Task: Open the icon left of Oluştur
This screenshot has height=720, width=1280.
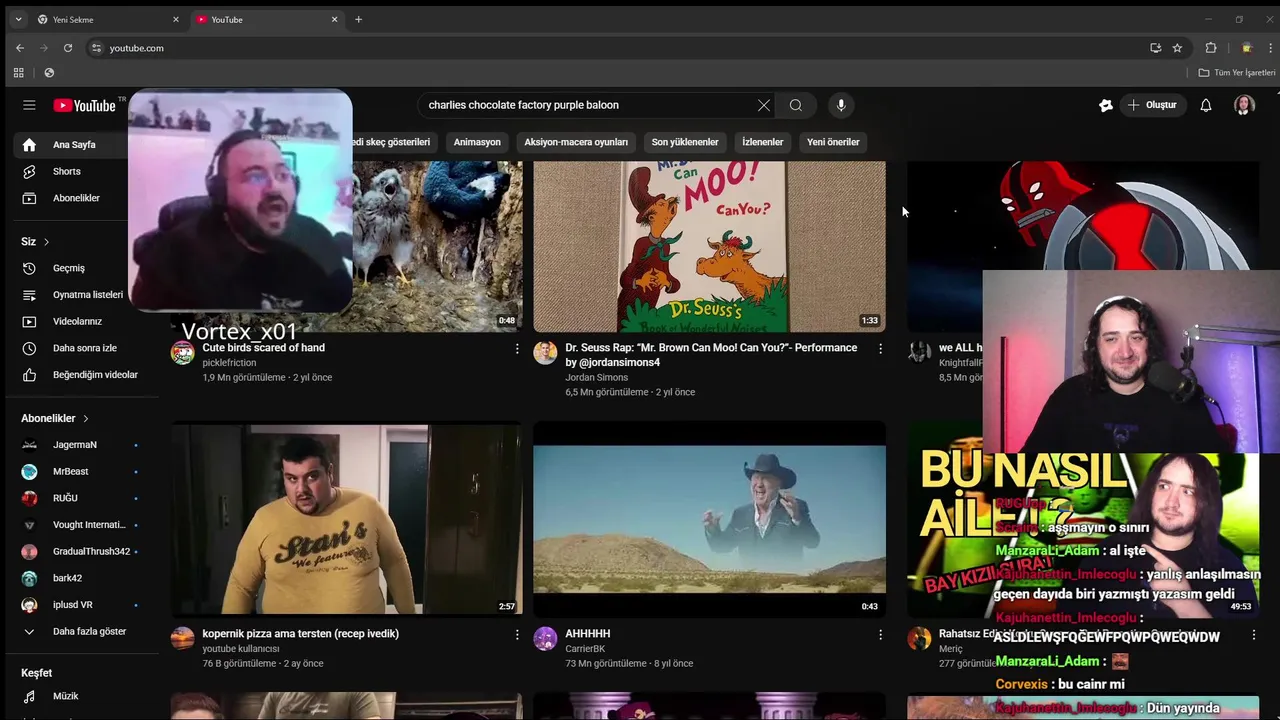Action: click(1106, 105)
